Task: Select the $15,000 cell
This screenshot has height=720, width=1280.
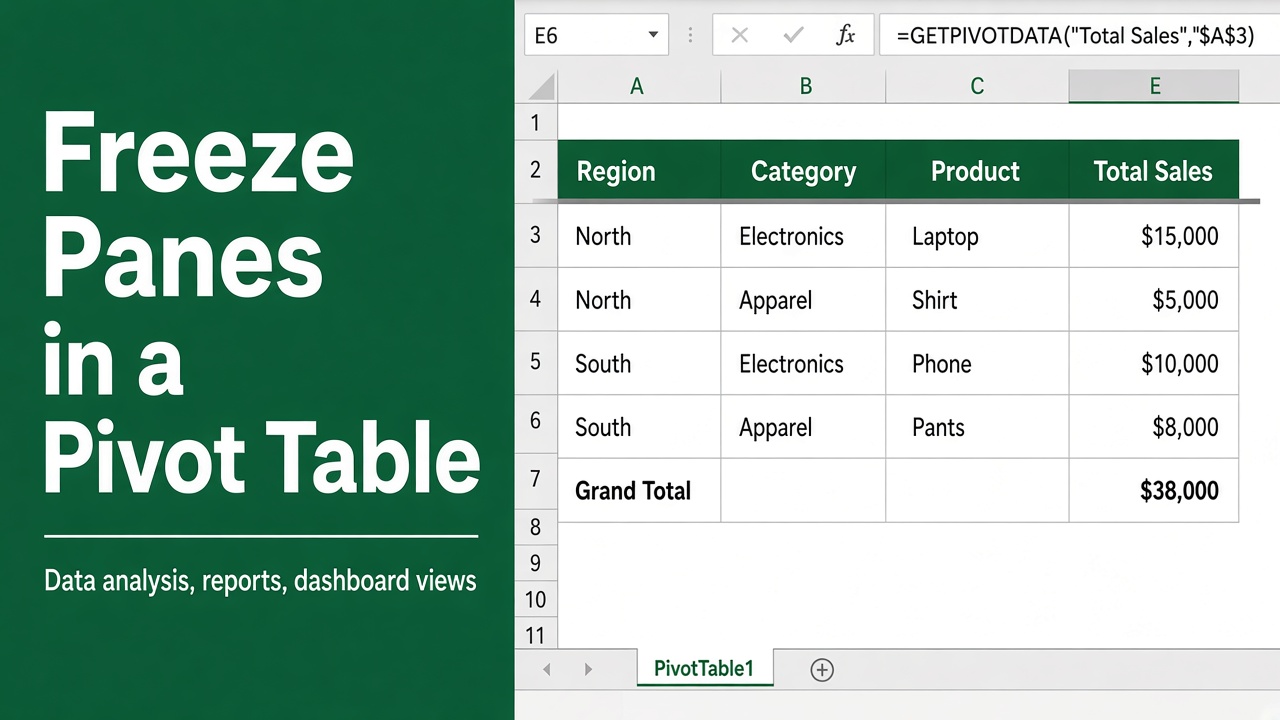Action: (1154, 236)
